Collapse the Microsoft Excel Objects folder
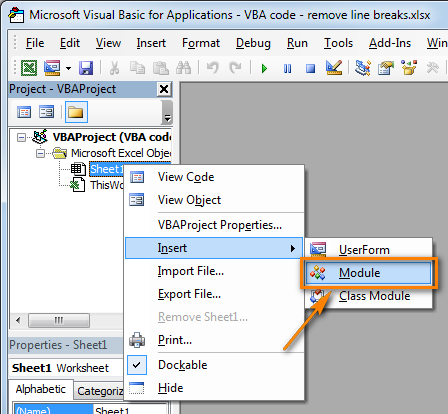 (x=40, y=154)
